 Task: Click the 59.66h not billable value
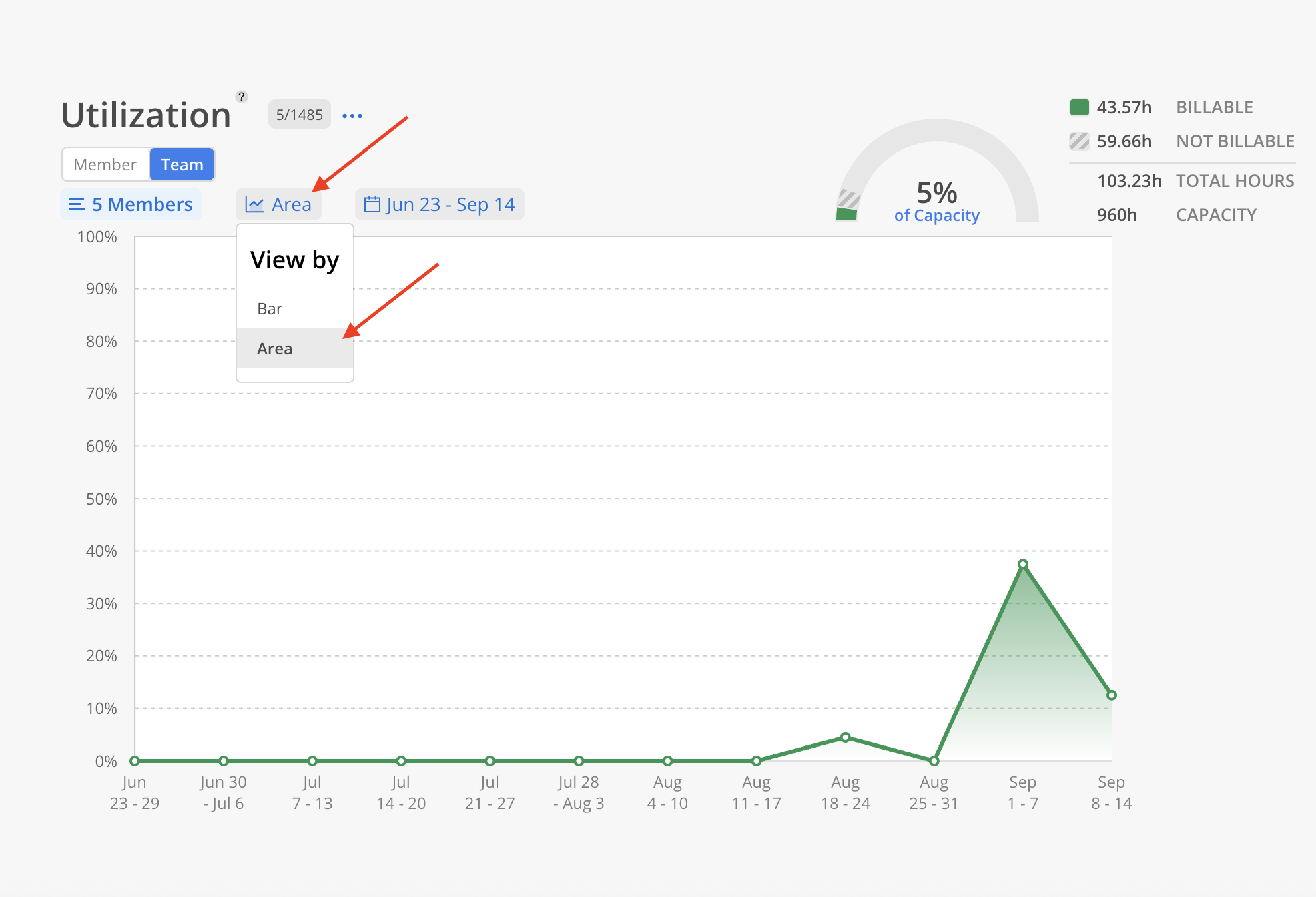(x=1124, y=141)
